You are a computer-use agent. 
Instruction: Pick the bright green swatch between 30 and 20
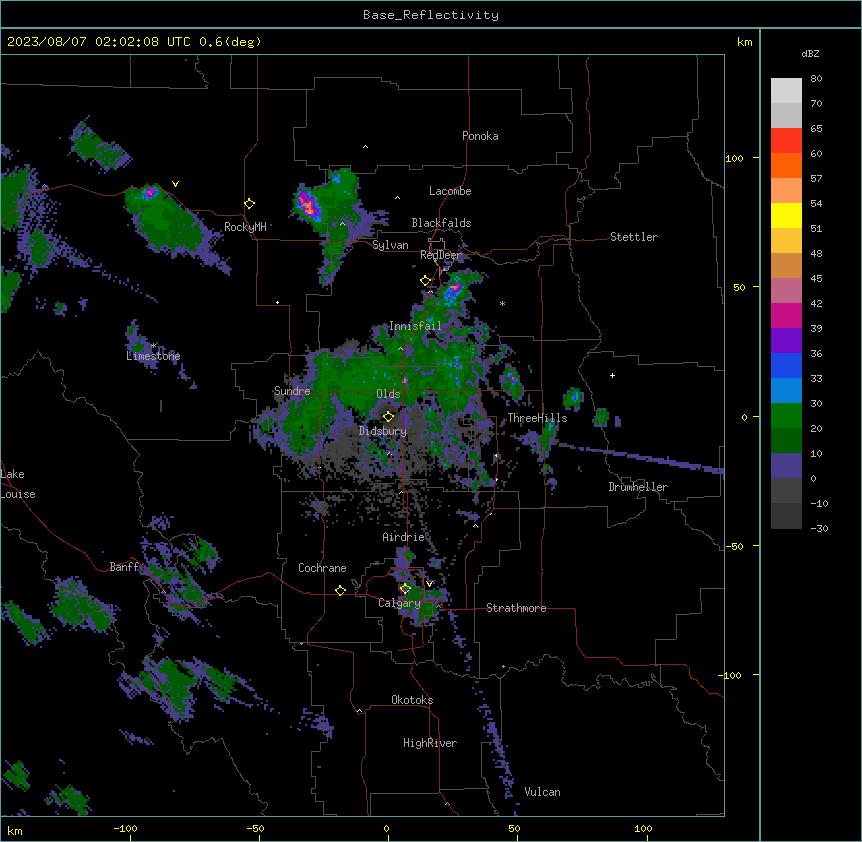click(x=786, y=416)
